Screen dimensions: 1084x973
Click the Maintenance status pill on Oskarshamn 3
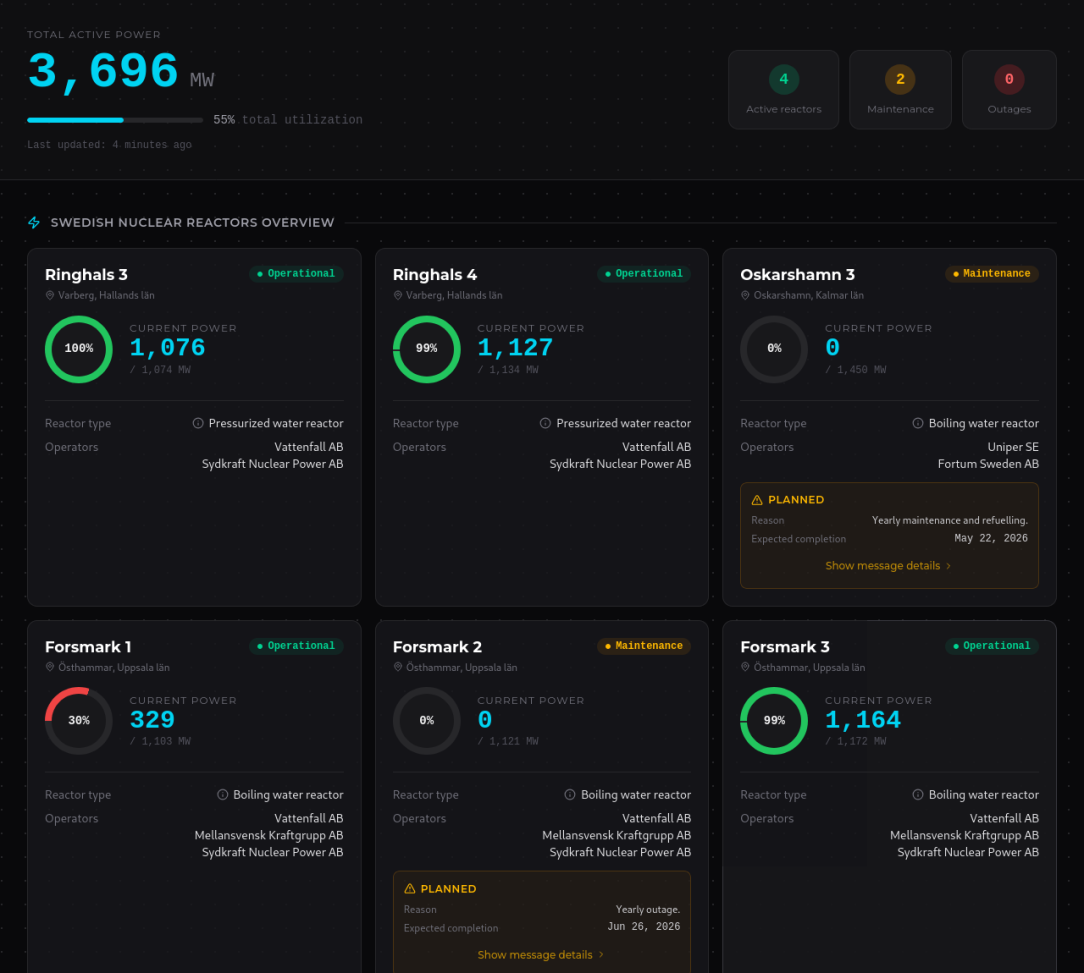991,274
